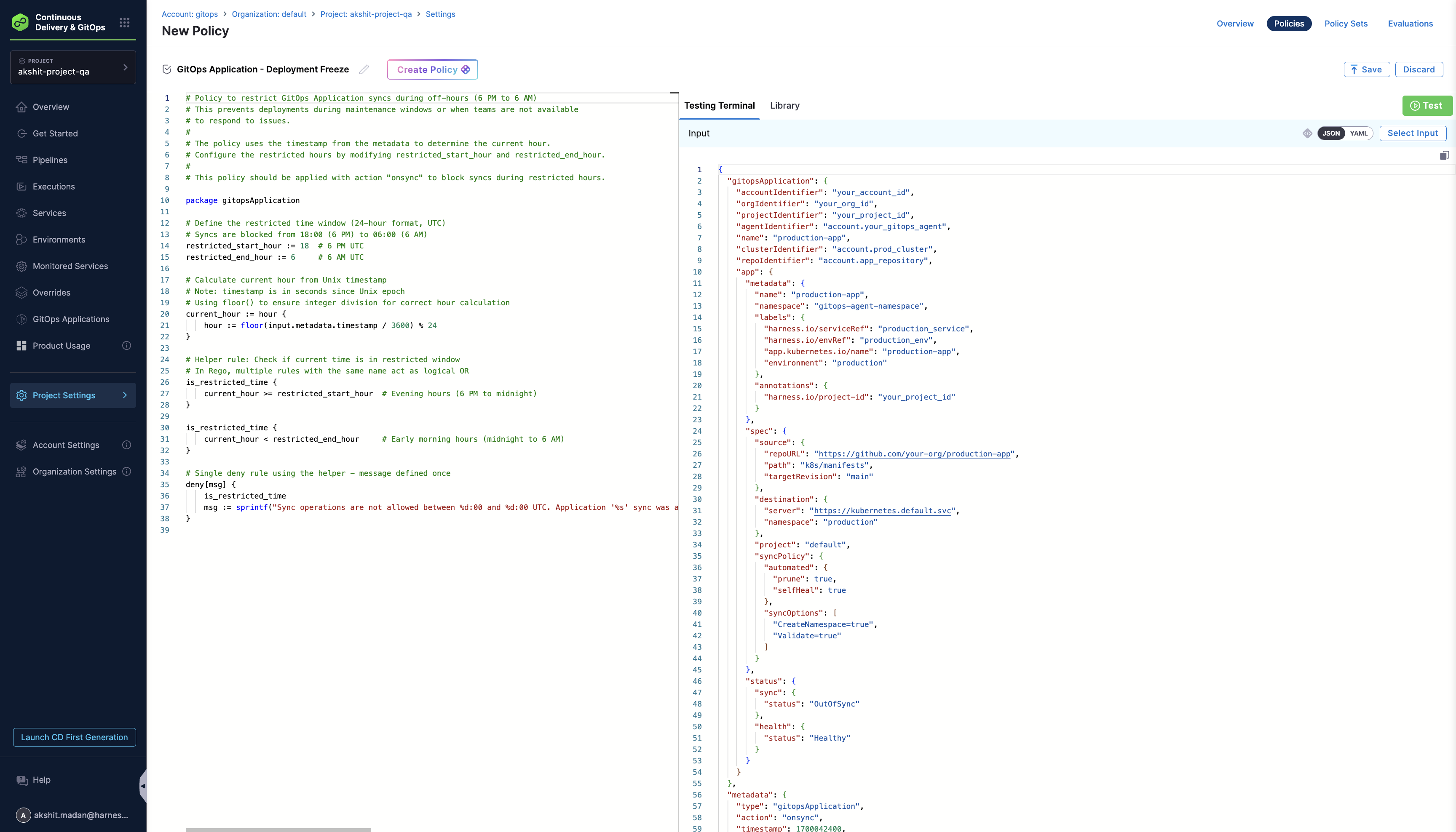The image size is (1456, 832).
Task: Open the Policy Sets tab
Action: (x=1346, y=24)
